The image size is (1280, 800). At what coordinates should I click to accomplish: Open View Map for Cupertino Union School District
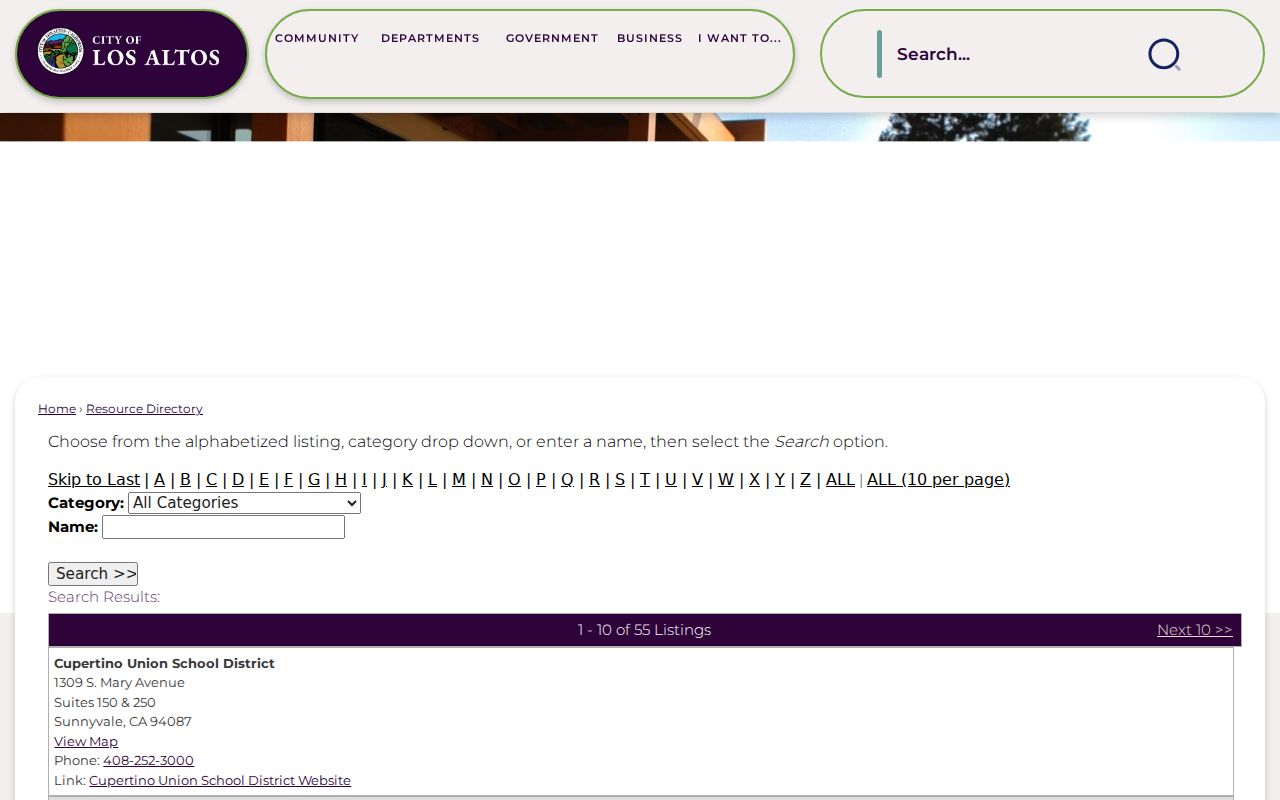coord(86,741)
